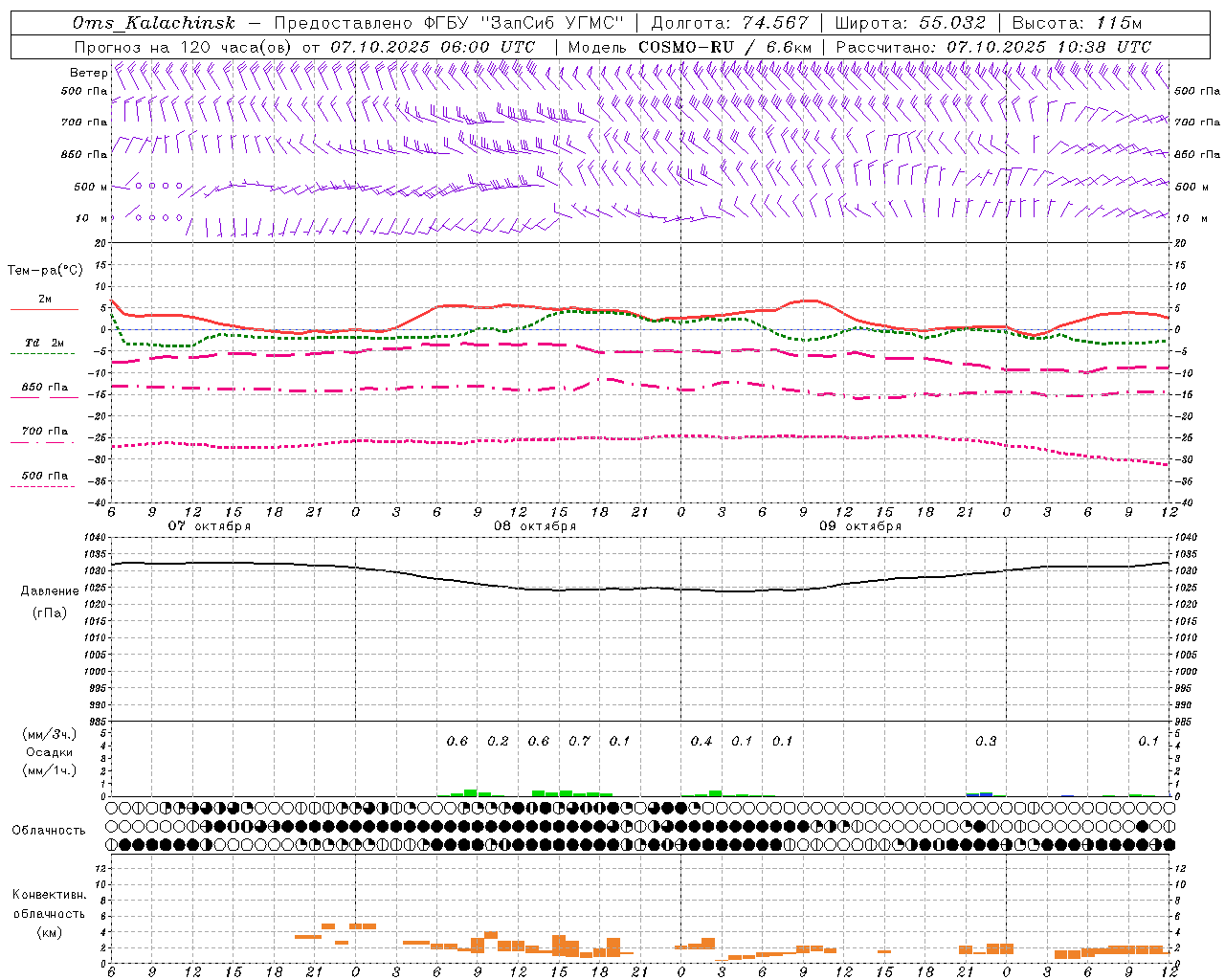Image resolution: width=1225 pixels, height=980 pixels.
Task: Click the Осадки precipitation label
Action: point(50,752)
